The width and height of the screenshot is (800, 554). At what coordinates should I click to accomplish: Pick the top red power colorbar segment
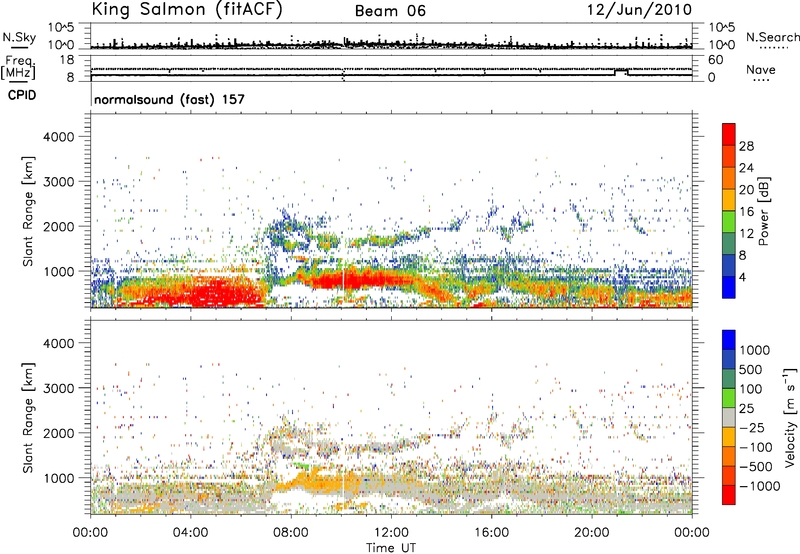click(729, 134)
